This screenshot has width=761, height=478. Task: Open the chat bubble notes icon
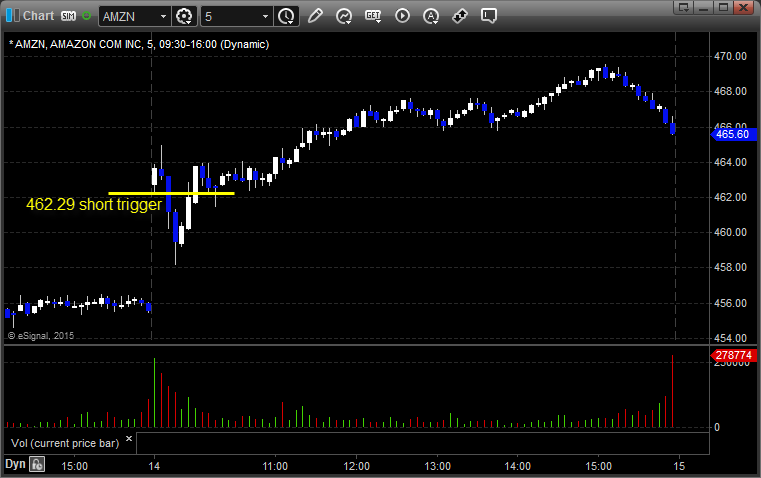click(489, 16)
